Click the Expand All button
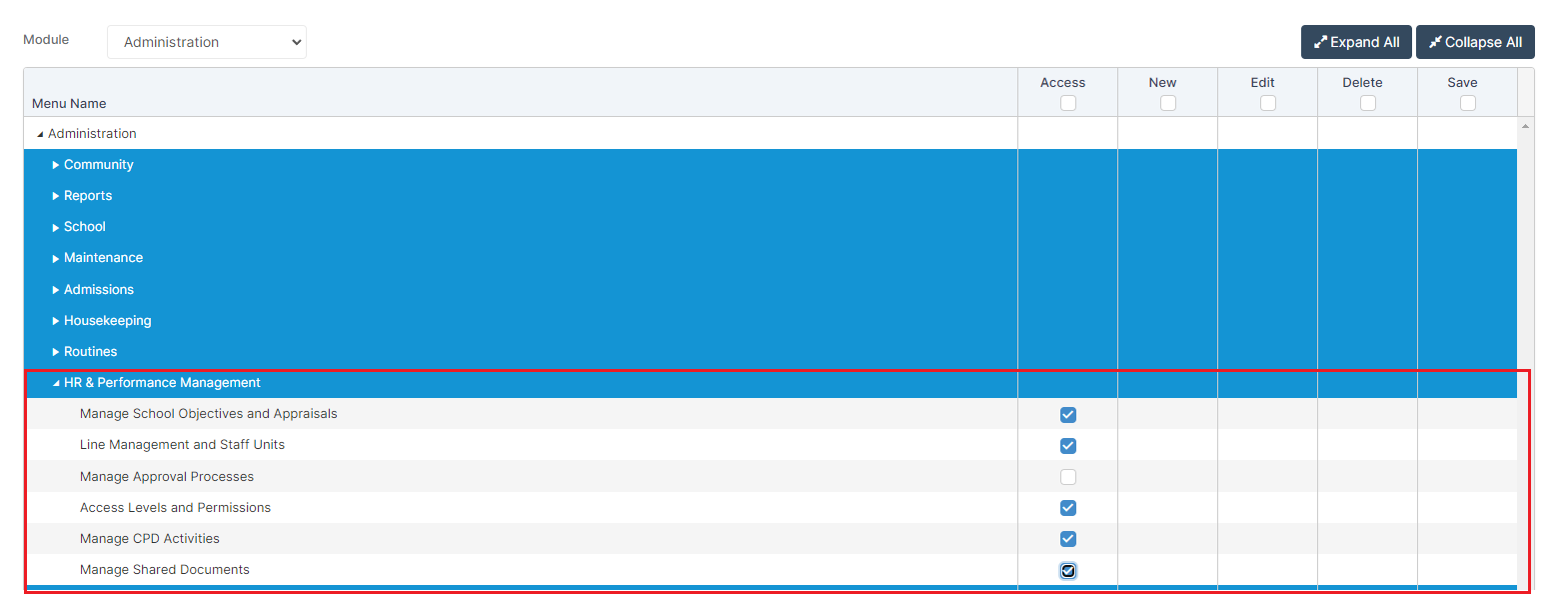 click(x=1355, y=42)
